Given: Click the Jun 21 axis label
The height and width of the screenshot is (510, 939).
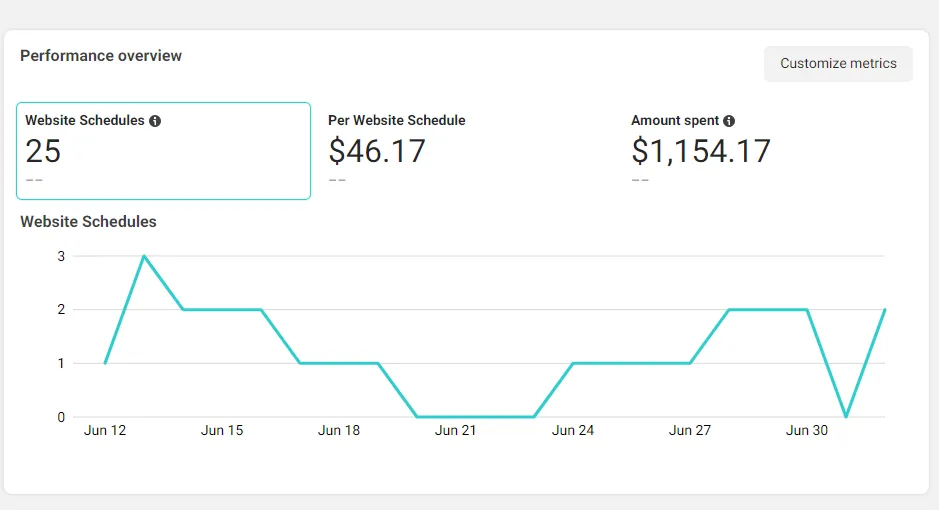Looking at the screenshot, I should tap(456, 431).
